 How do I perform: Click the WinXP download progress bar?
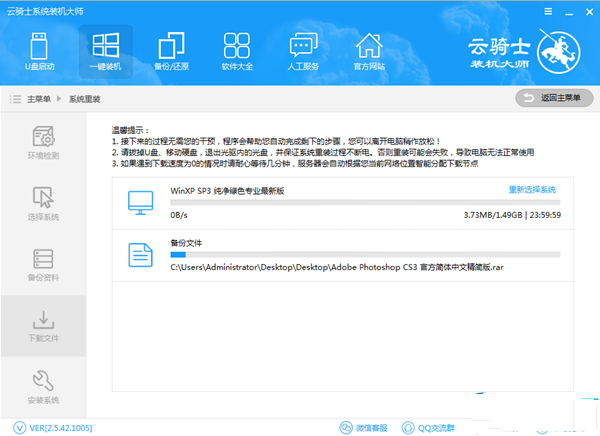point(365,202)
